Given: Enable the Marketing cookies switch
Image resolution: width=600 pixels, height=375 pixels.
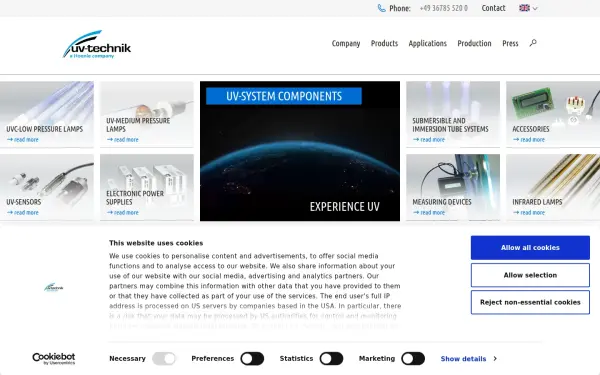Looking at the screenshot, I should [x=413, y=359].
